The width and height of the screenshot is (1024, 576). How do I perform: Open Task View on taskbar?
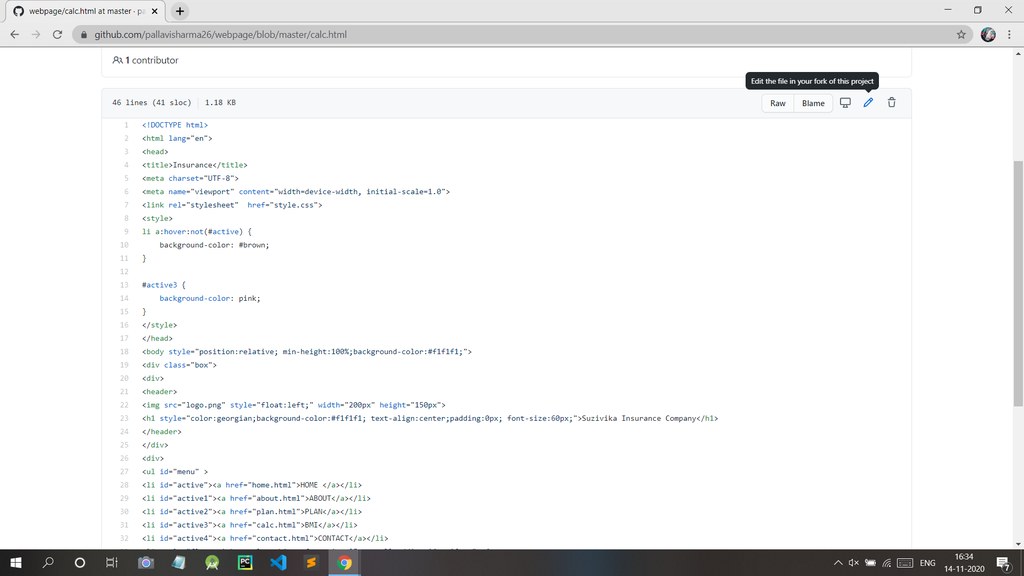tap(112, 562)
